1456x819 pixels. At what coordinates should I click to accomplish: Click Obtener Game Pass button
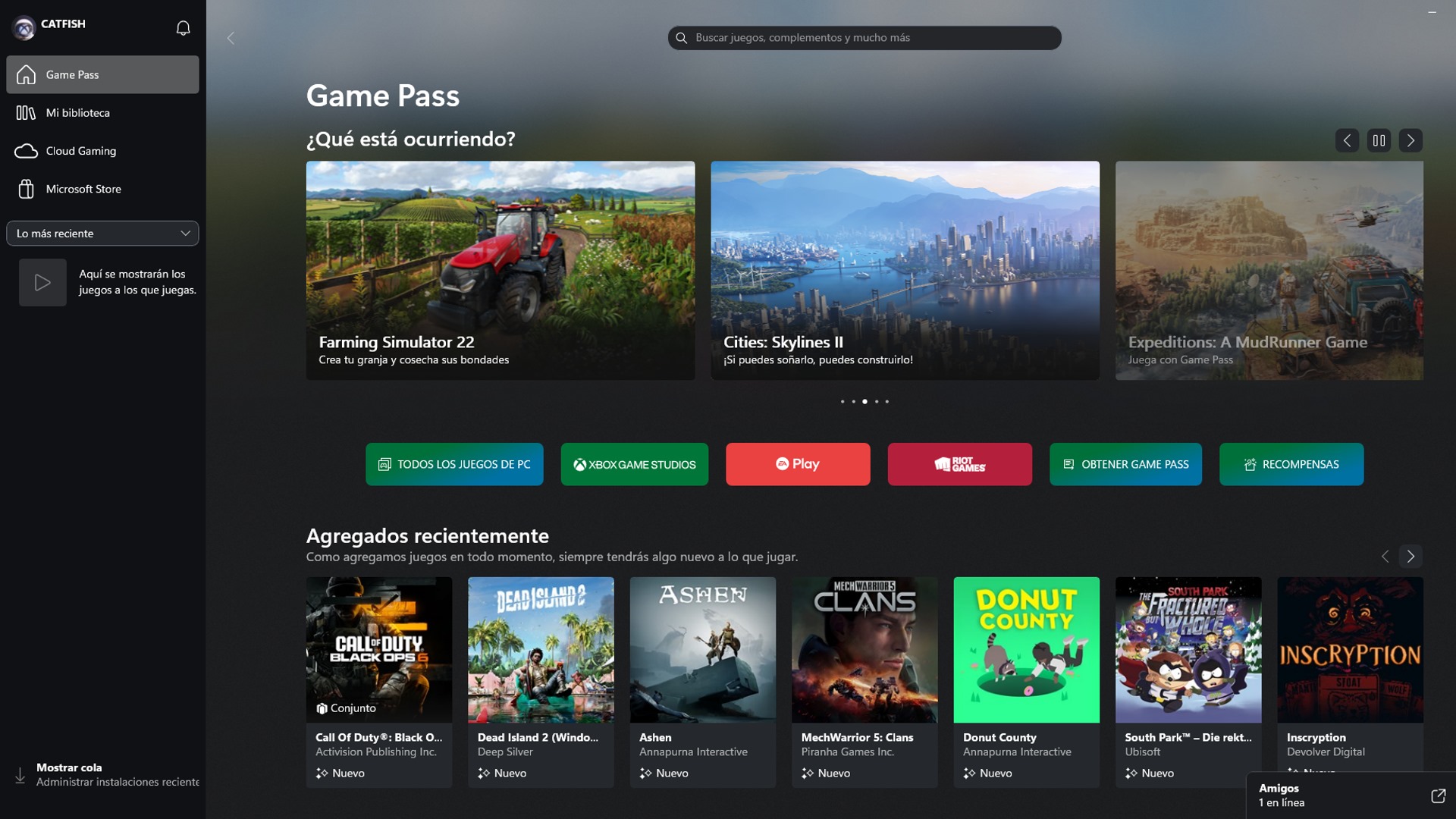click(x=1127, y=463)
